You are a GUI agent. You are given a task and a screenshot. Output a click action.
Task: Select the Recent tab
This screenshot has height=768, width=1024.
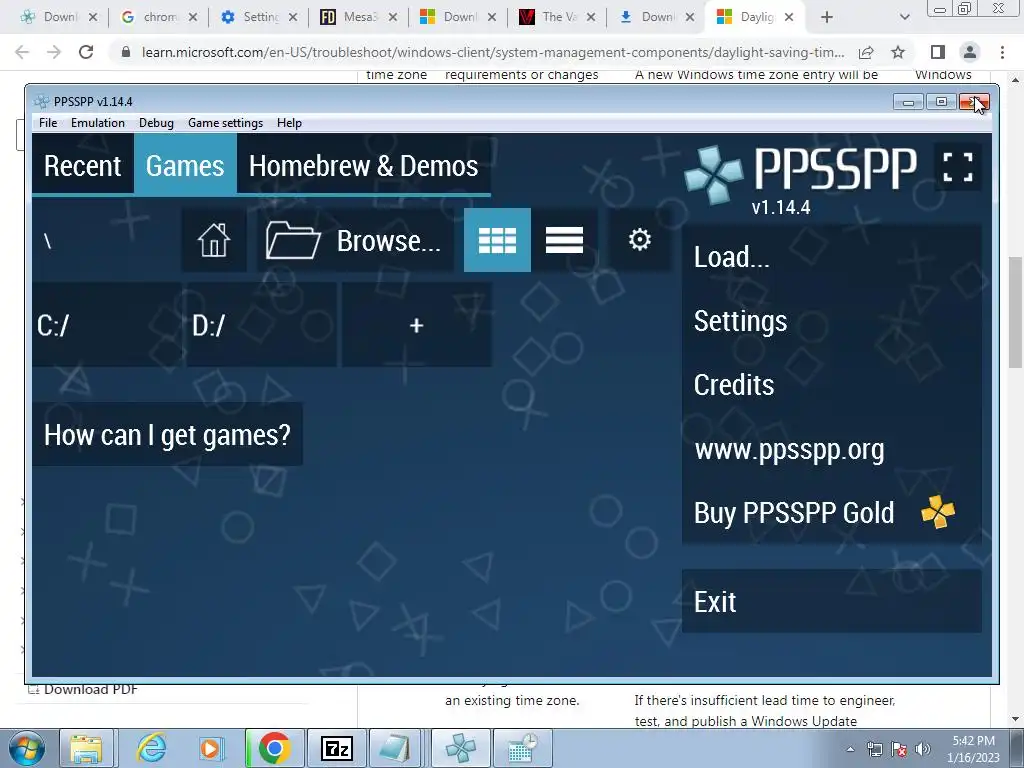point(82,166)
